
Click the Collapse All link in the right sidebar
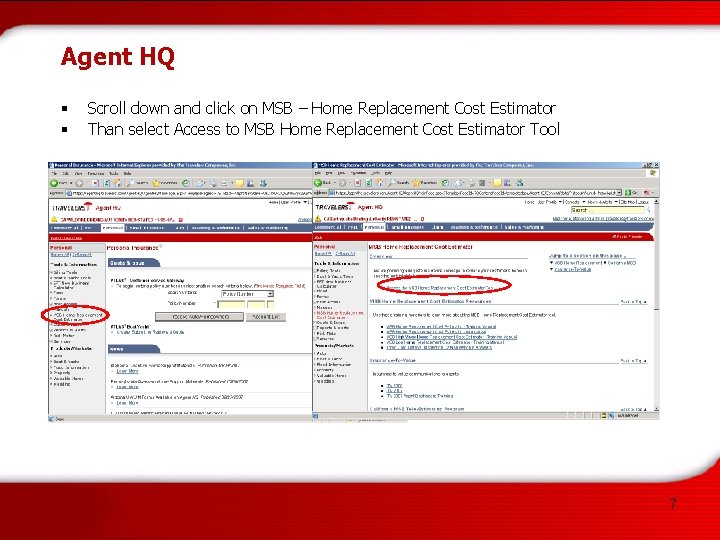pyautogui.click(x=344, y=253)
